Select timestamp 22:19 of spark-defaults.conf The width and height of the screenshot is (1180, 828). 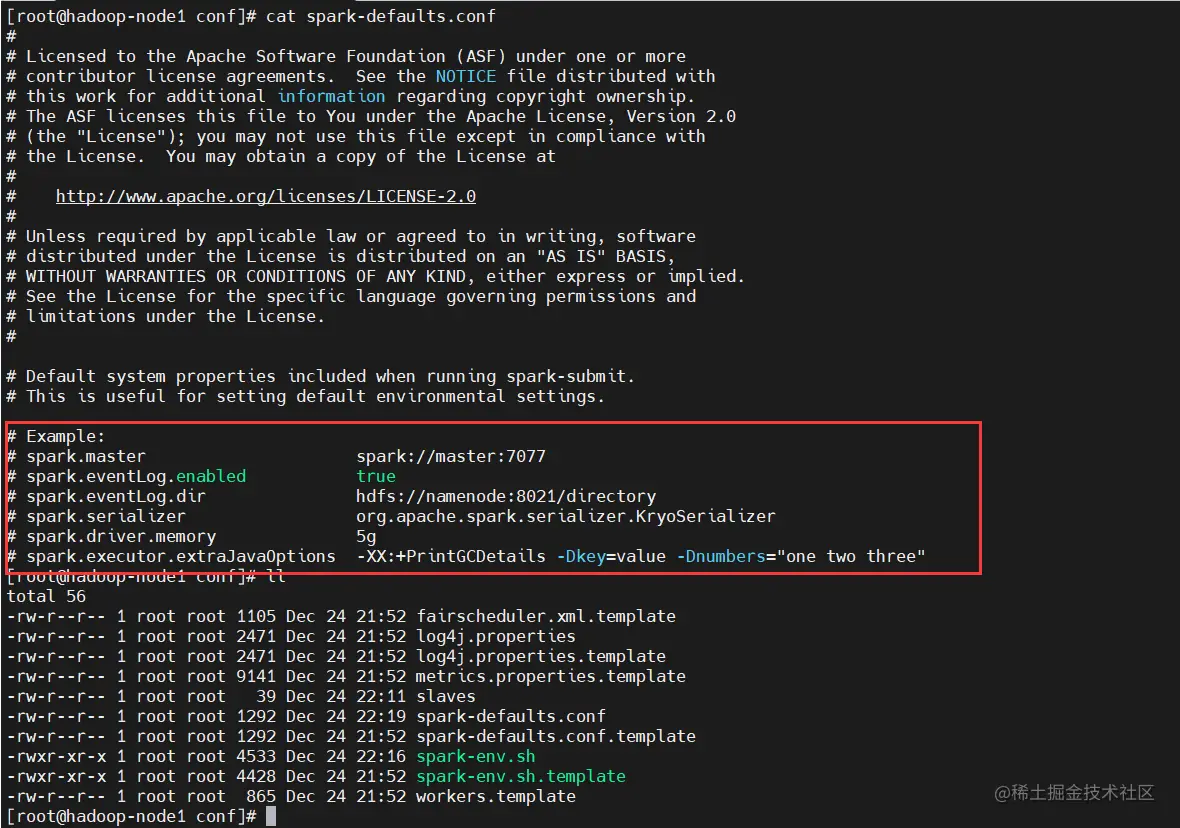(381, 717)
